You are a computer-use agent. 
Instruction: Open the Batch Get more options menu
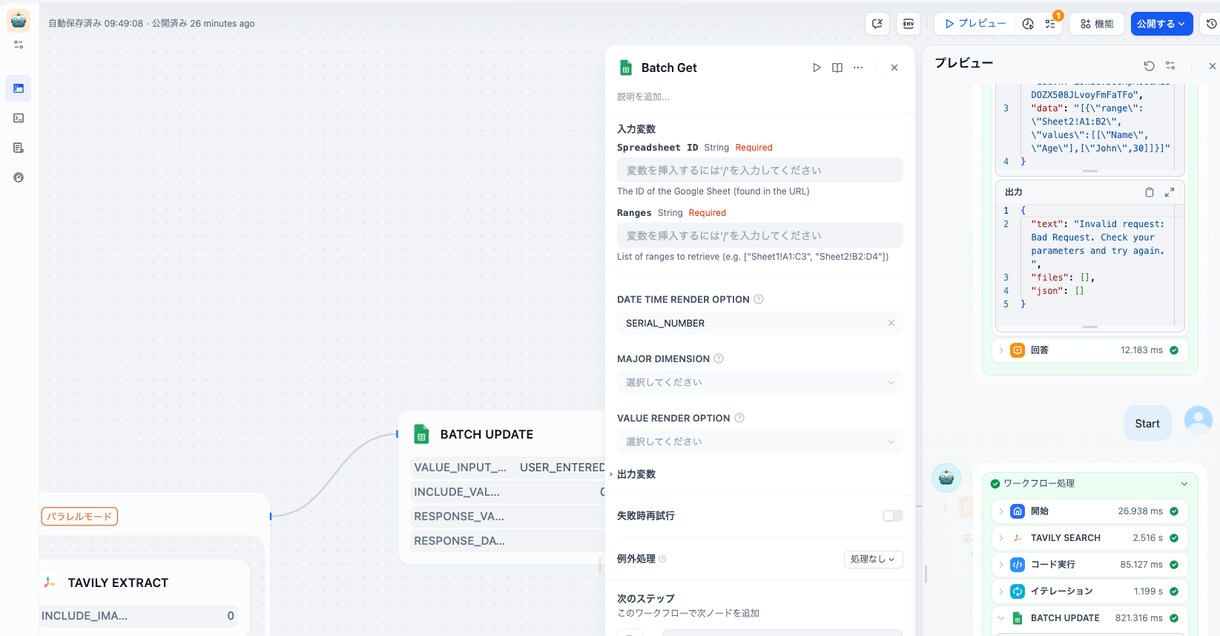coord(858,68)
